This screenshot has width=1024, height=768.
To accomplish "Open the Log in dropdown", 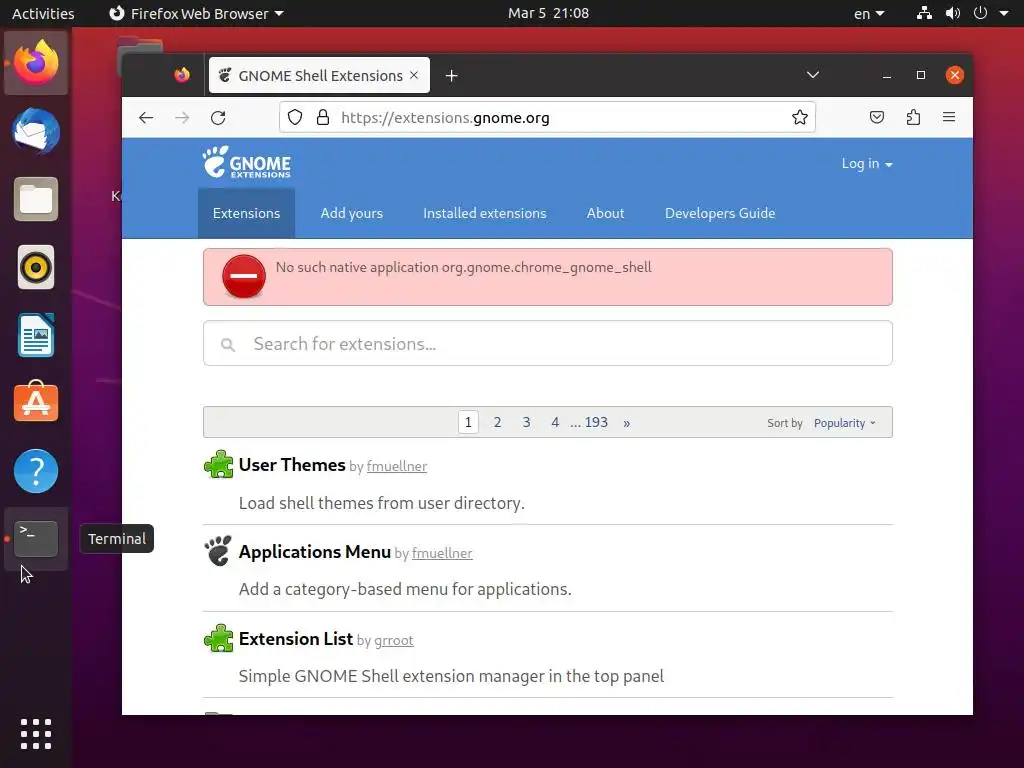I will [867, 164].
